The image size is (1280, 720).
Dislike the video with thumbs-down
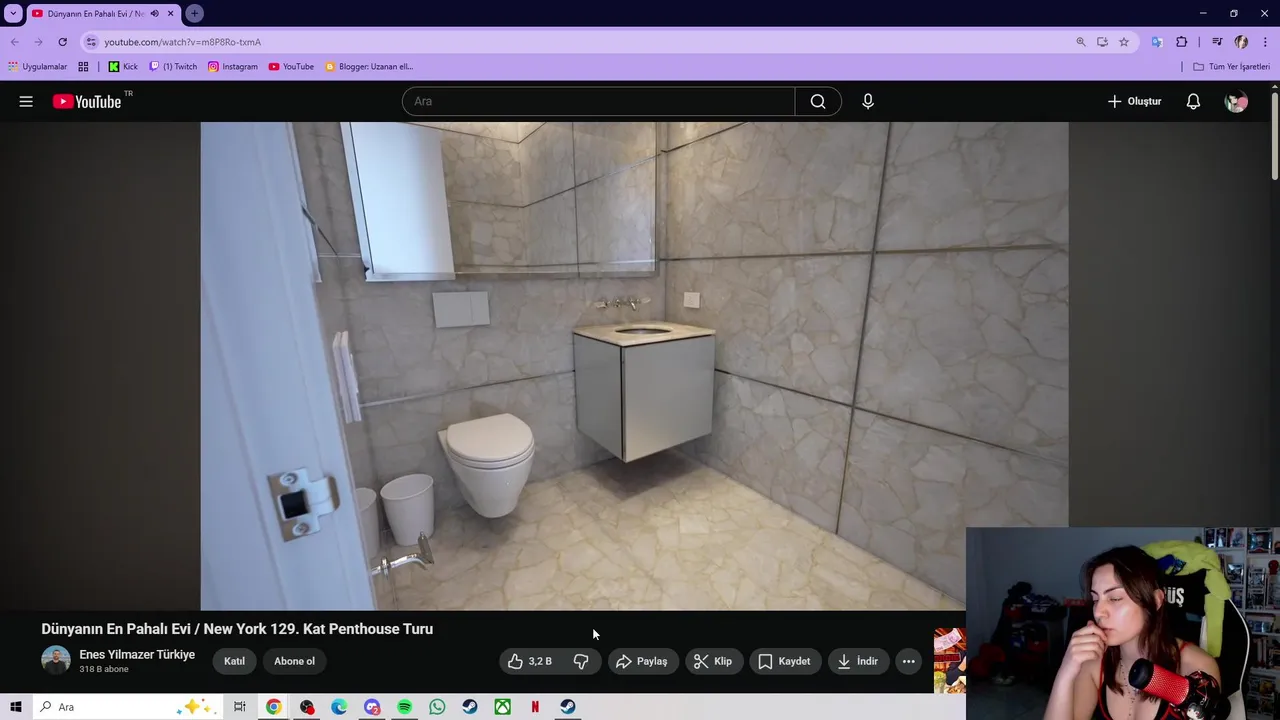581,661
